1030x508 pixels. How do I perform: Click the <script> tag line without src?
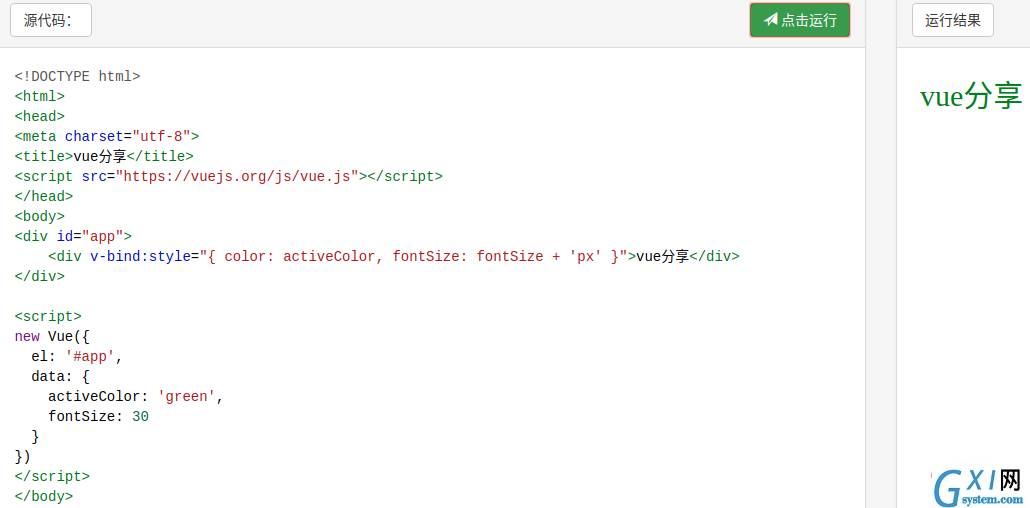(x=48, y=317)
